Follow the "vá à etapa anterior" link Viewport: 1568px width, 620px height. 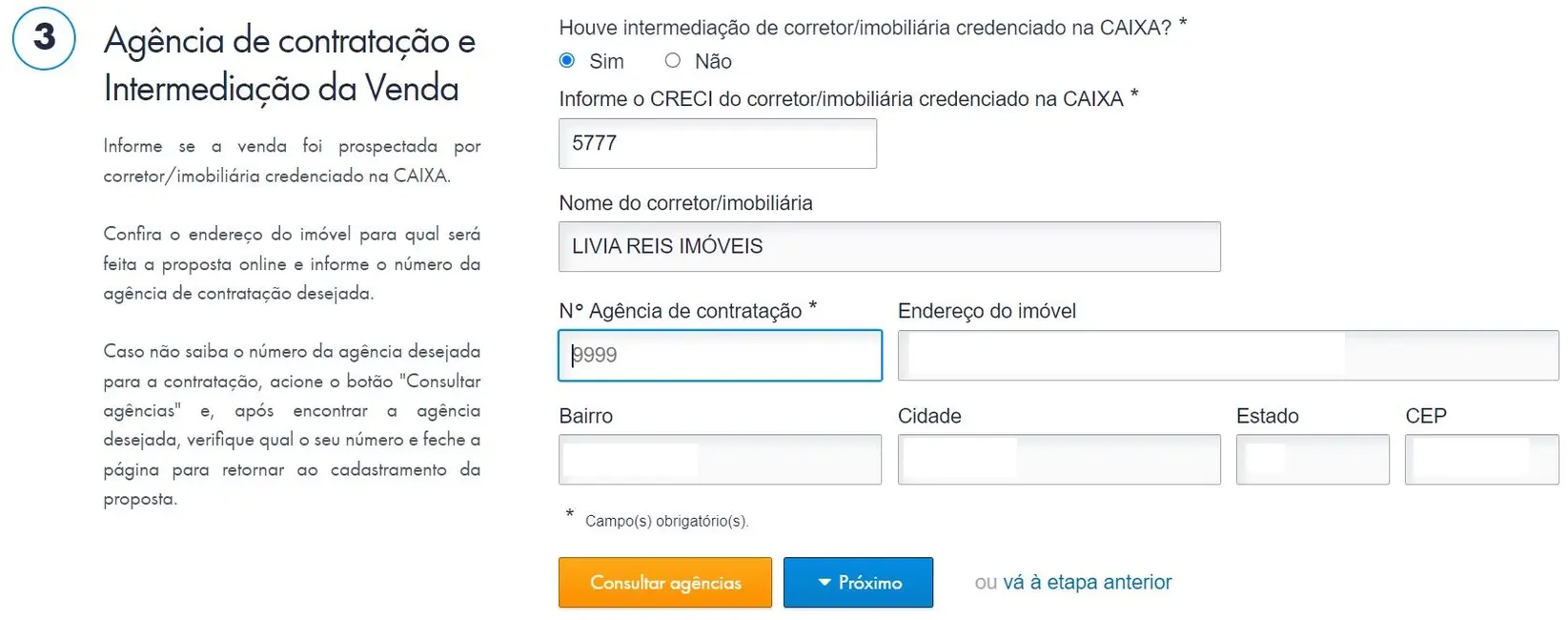coord(1087,582)
